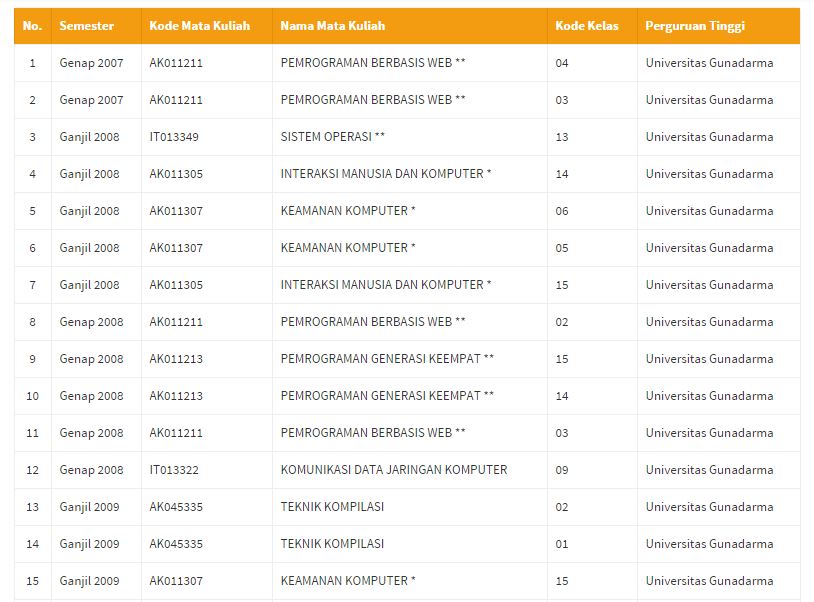
Task: Select AK011213 code in row 10
Action: (176, 396)
